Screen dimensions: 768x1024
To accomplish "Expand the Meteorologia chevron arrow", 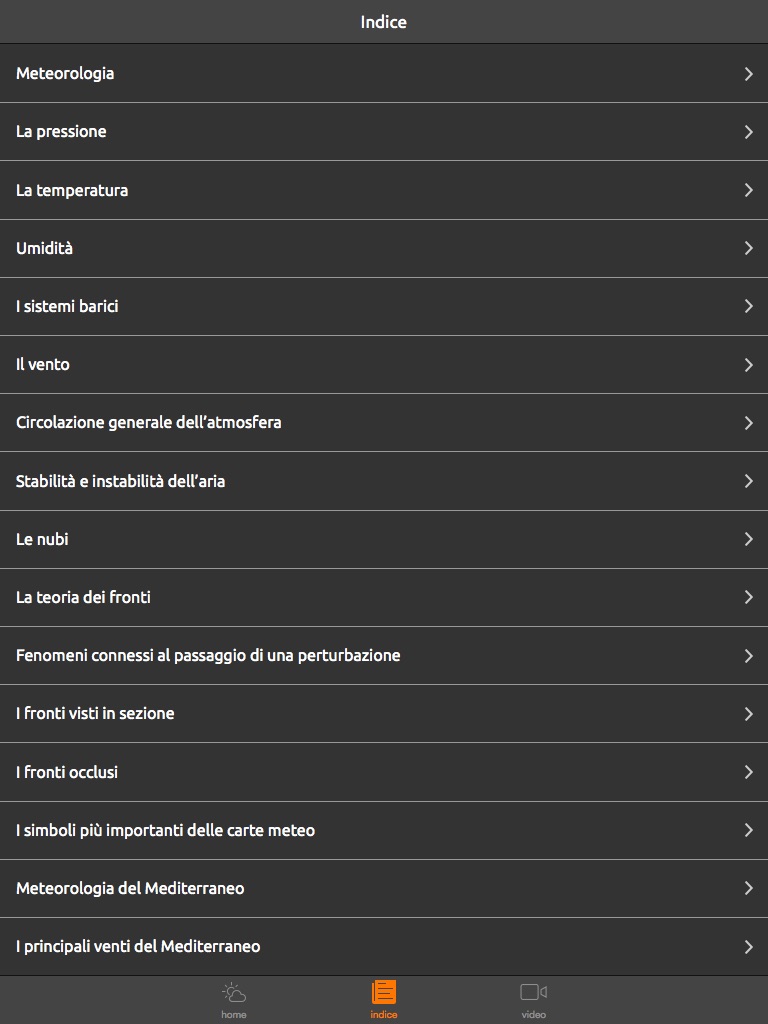I will coord(748,73).
